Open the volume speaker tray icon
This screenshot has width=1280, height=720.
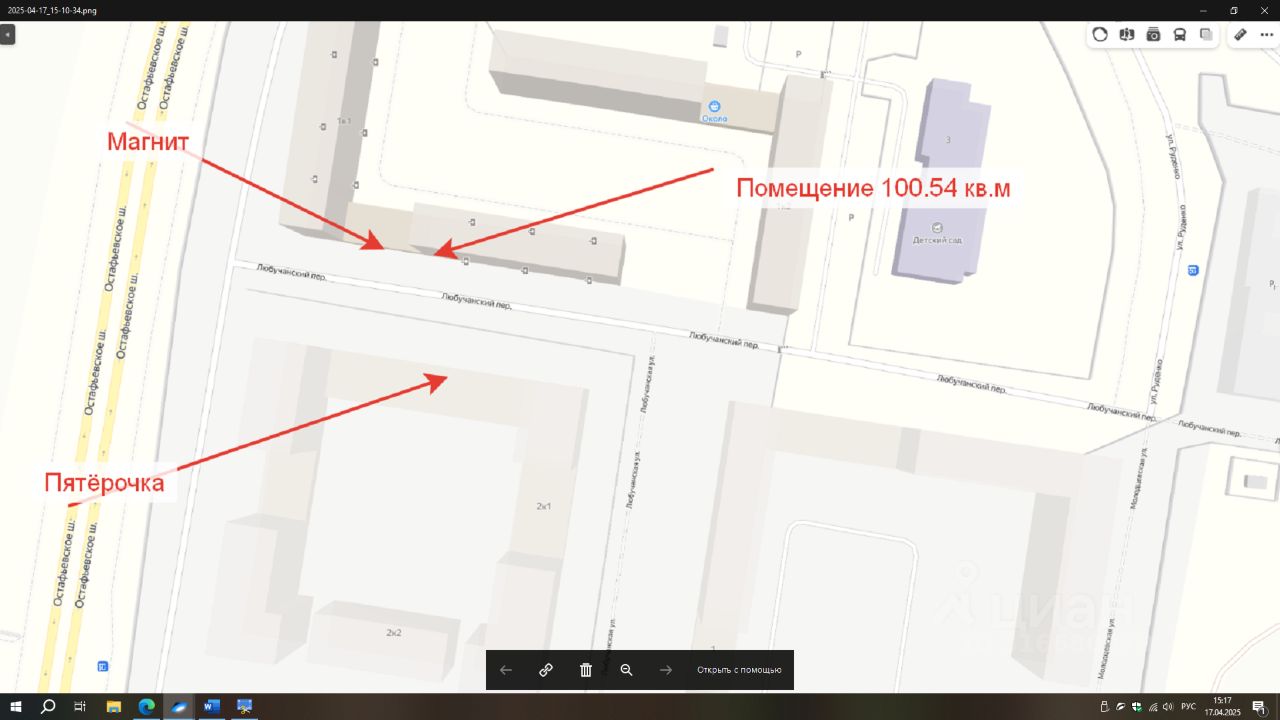(1167, 707)
